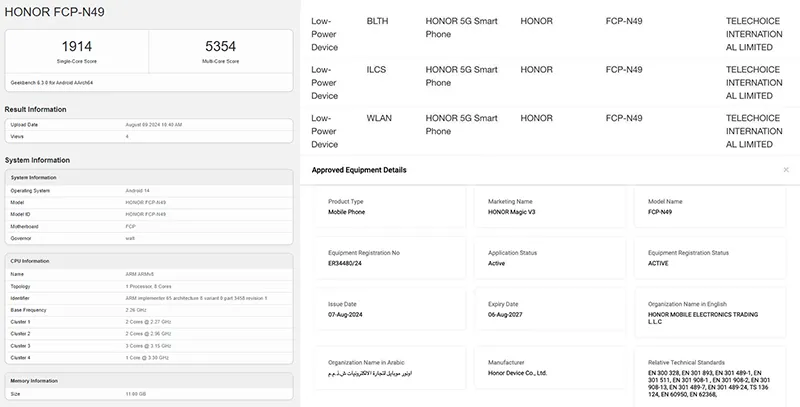The height and width of the screenshot is (407, 800).
Task: Select the Cluster 2 row value
Action: (x=148, y=334)
